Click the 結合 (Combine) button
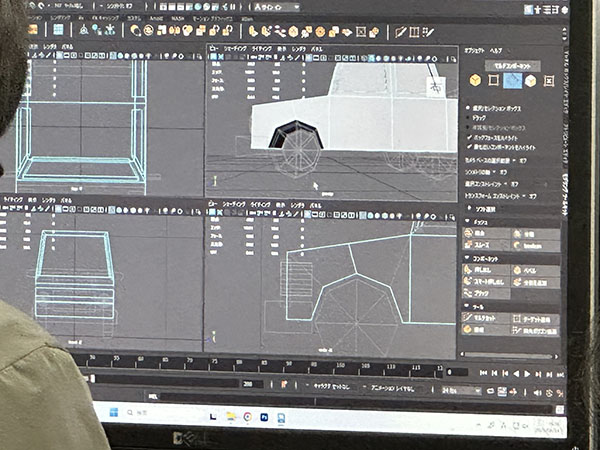This screenshot has width=600, height=450. pos(486,233)
